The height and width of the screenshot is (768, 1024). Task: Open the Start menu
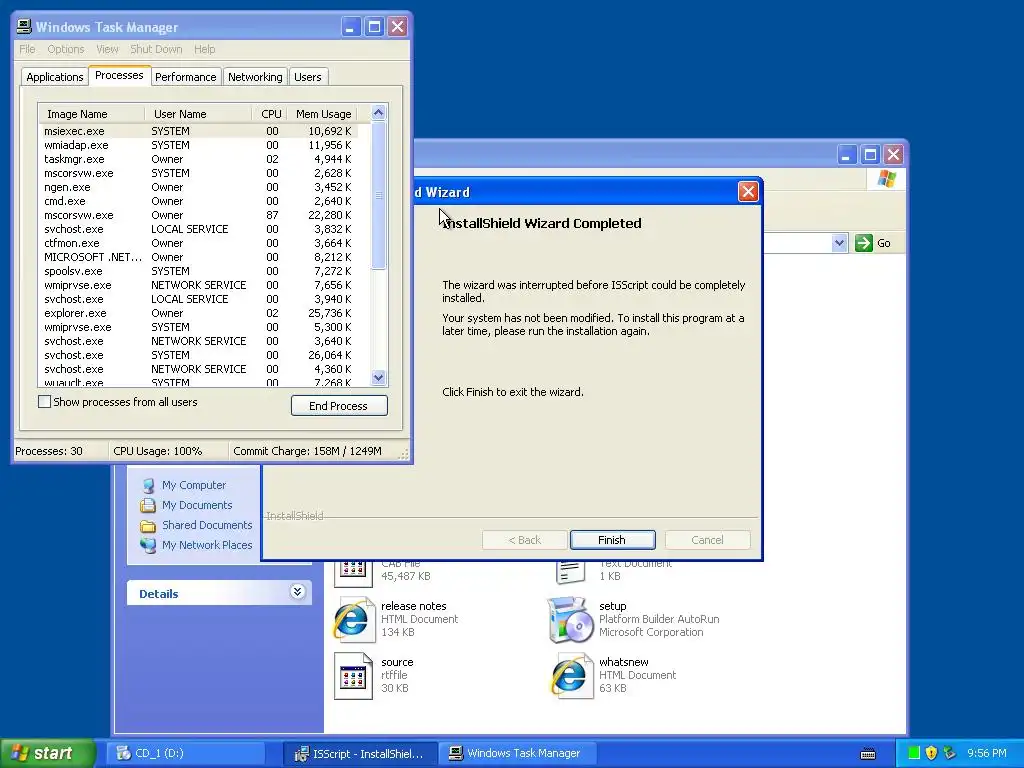pos(48,753)
